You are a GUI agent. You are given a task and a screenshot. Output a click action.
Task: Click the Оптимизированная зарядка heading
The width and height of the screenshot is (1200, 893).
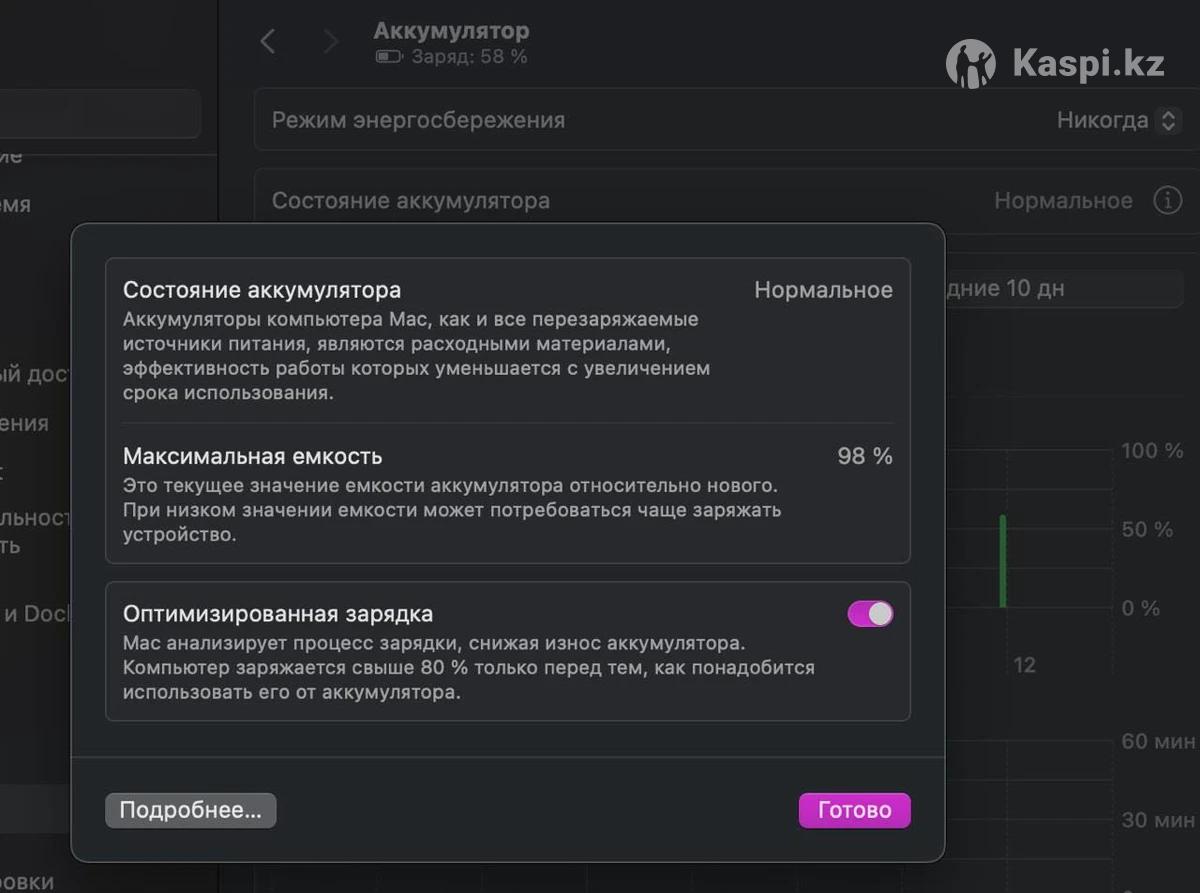tap(278, 614)
